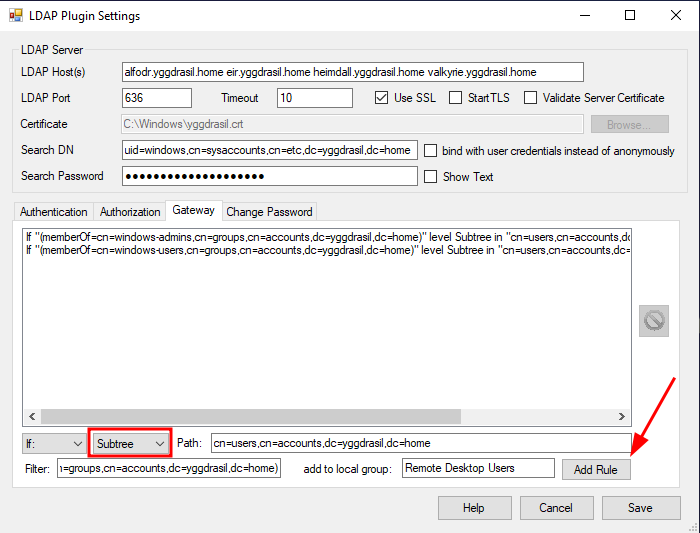700x533 pixels.
Task: Click the rules list horizontal scrollbar thumb
Action: [x=251, y=416]
